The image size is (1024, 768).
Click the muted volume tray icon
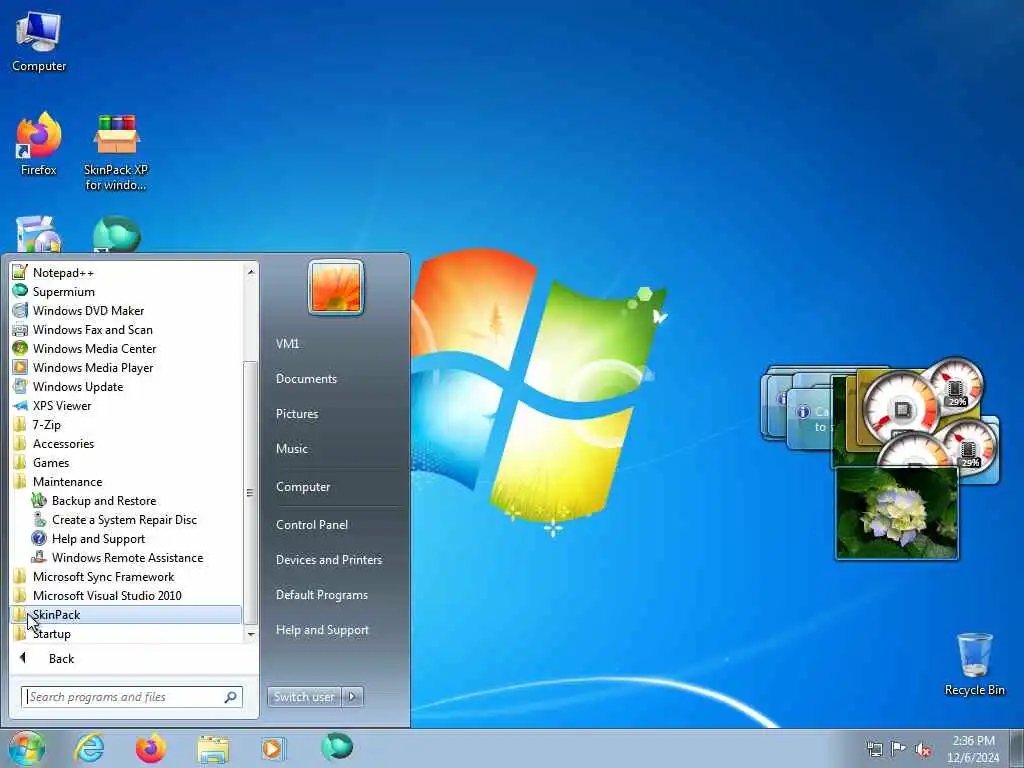923,750
